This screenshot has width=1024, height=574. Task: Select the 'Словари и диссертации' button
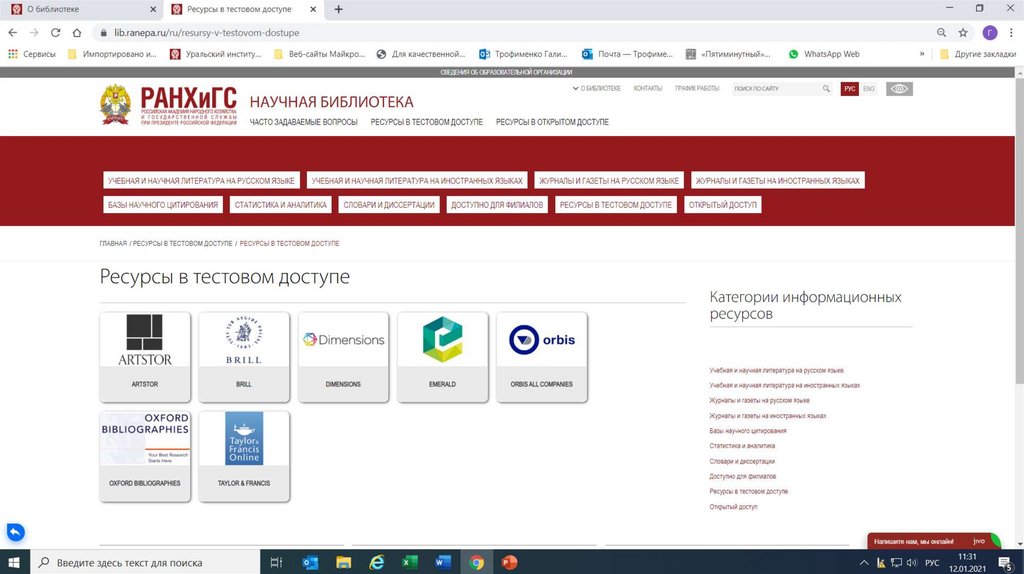coord(389,204)
